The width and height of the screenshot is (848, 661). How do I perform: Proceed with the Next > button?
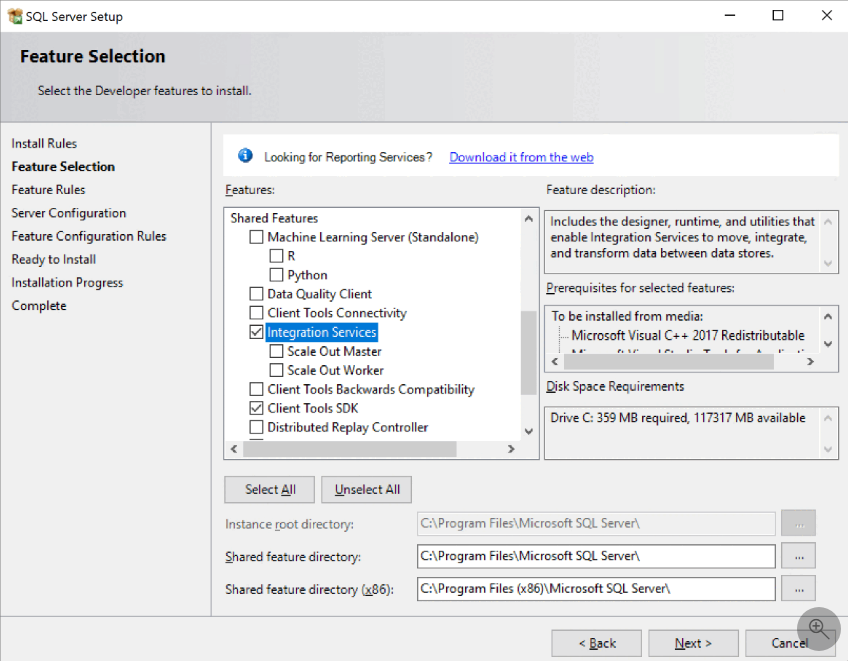(x=693, y=643)
